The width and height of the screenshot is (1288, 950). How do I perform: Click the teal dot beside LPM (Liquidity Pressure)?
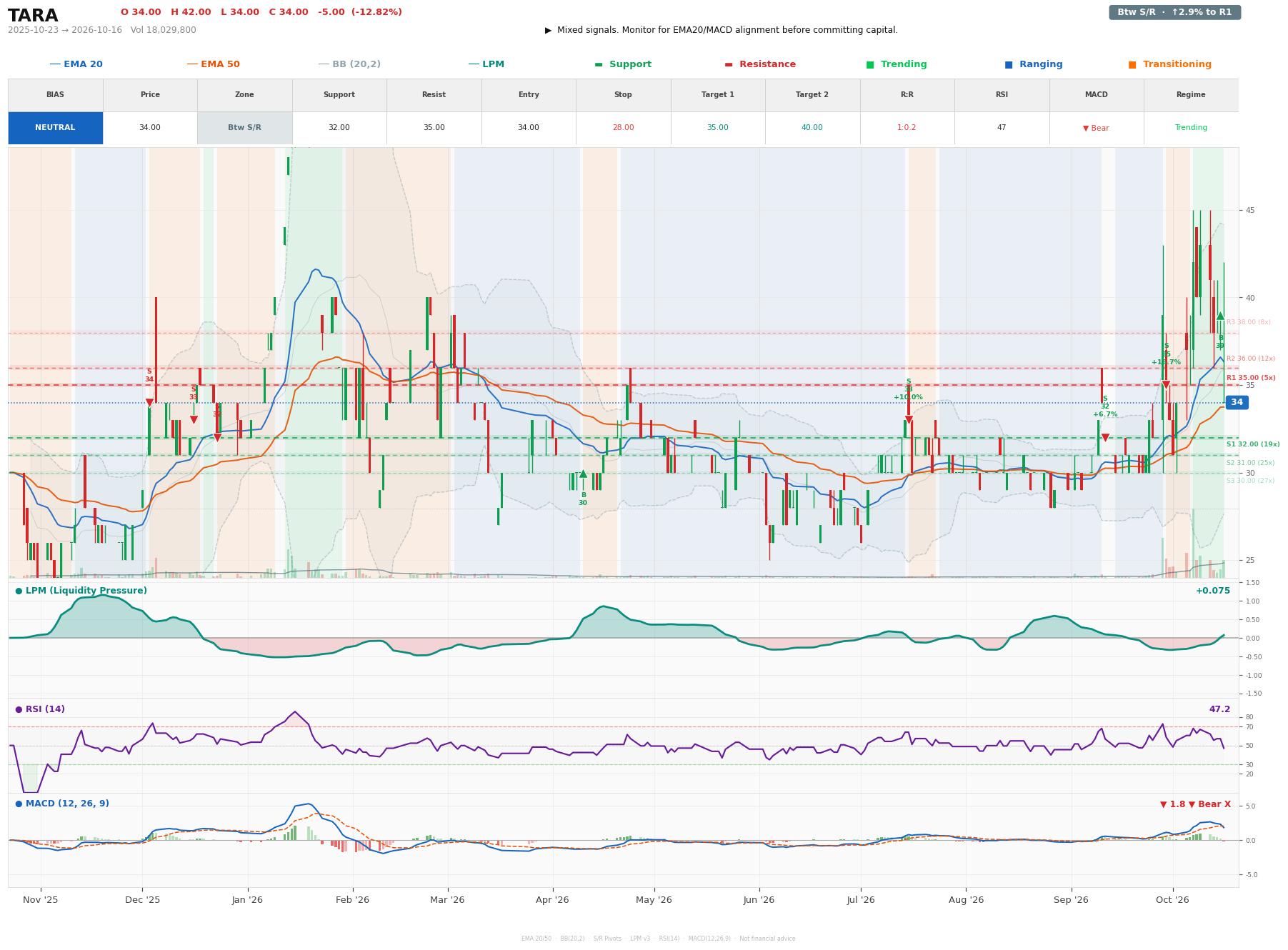[19, 591]
